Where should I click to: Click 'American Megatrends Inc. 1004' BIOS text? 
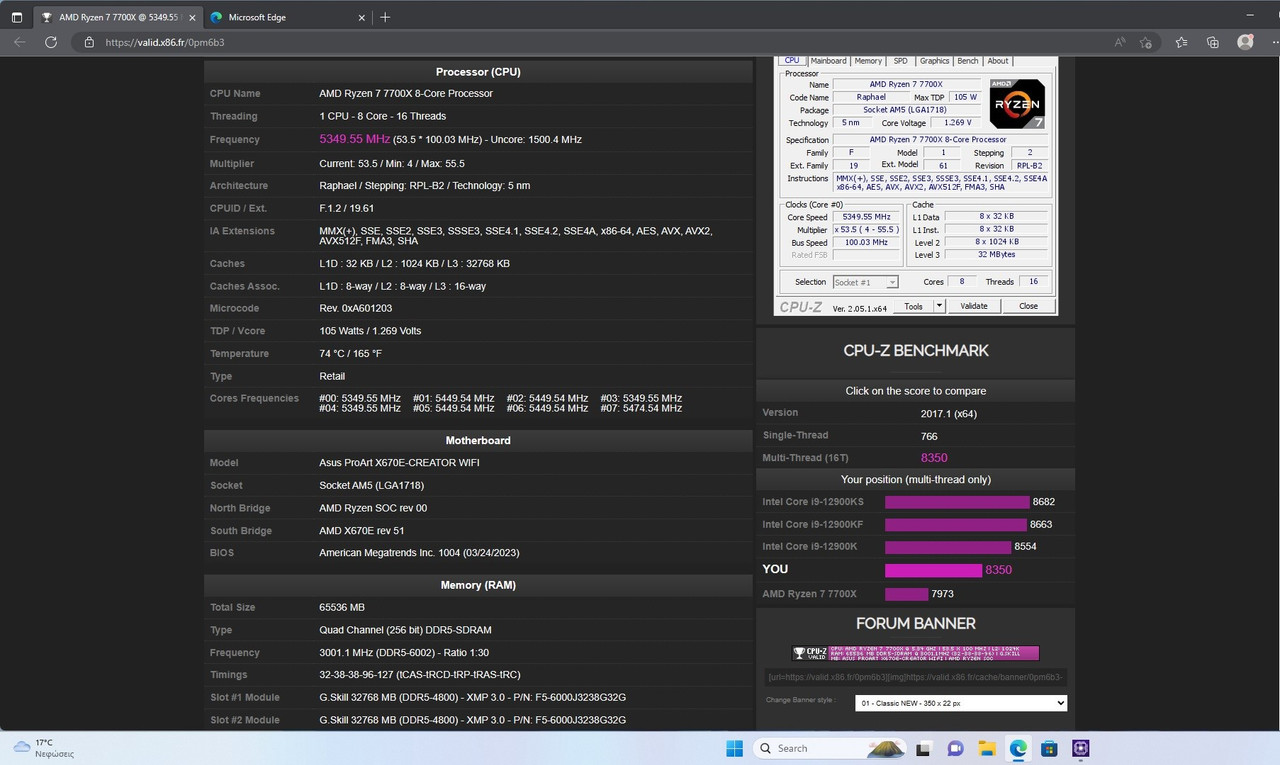[x=419, y=553]
